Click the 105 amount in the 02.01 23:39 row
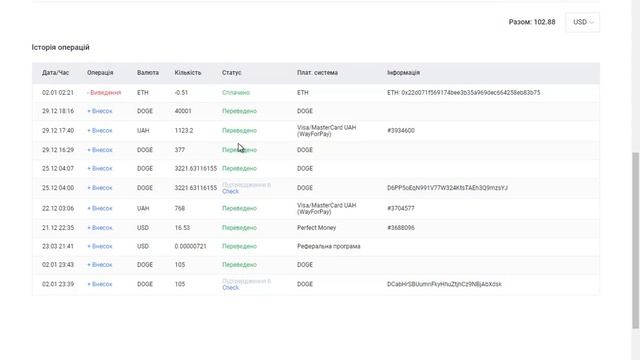The width and height of the screenshot is (640, 360). [x=180, y=284]
